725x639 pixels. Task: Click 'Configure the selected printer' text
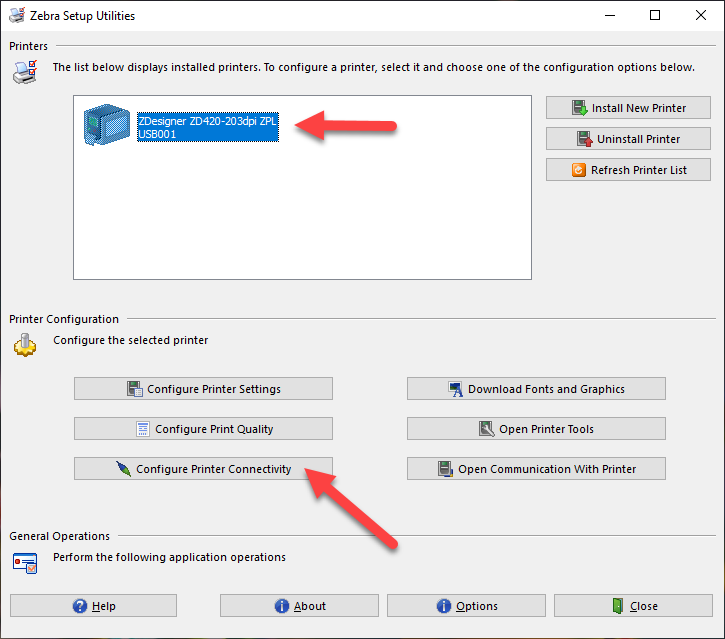130,340
